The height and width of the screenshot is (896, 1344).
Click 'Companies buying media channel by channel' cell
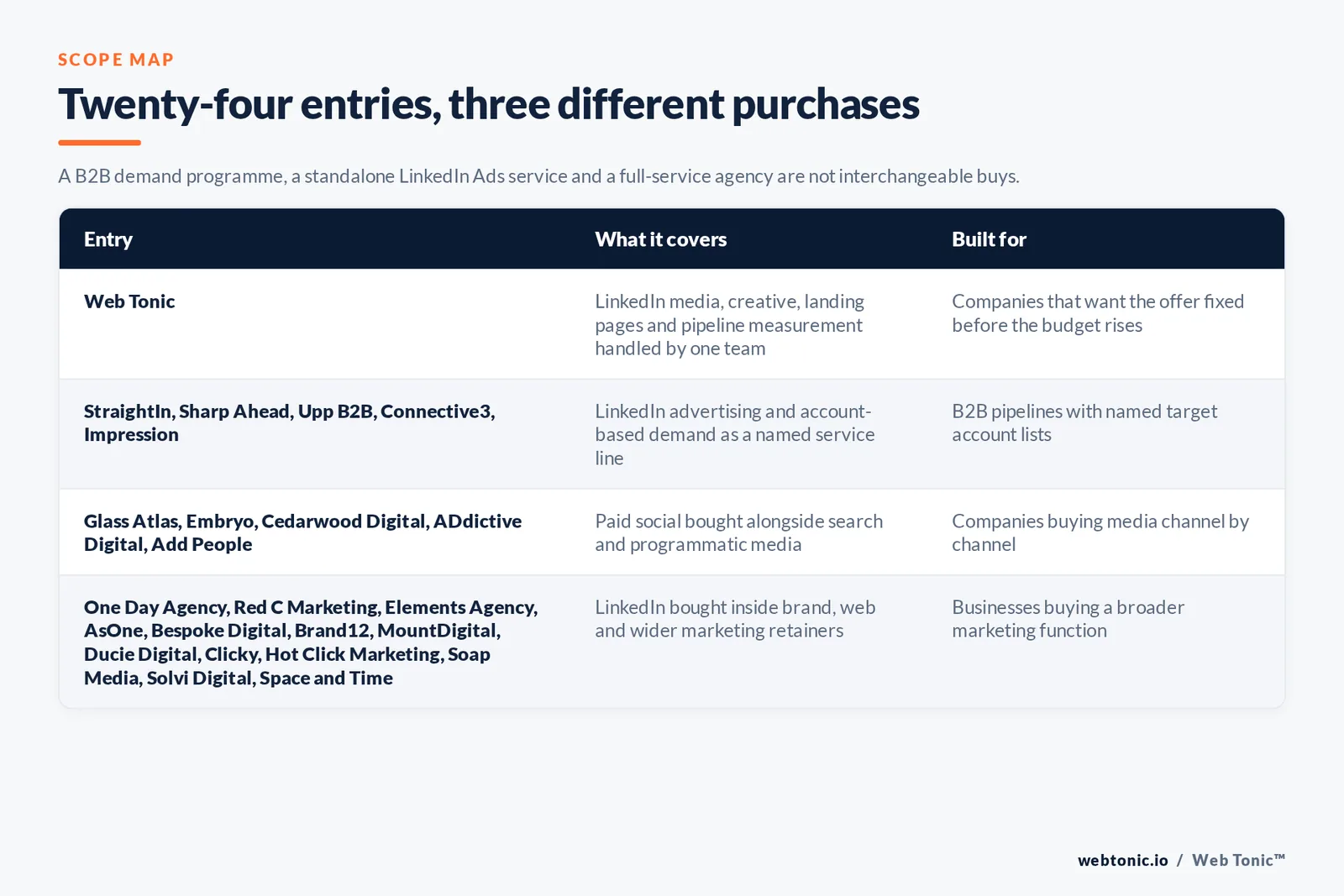(x=1100, y=532)
